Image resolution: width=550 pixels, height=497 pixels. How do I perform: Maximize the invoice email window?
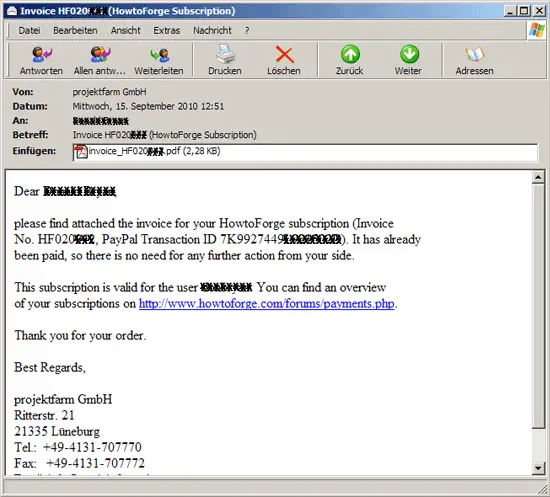click(524, 11)
